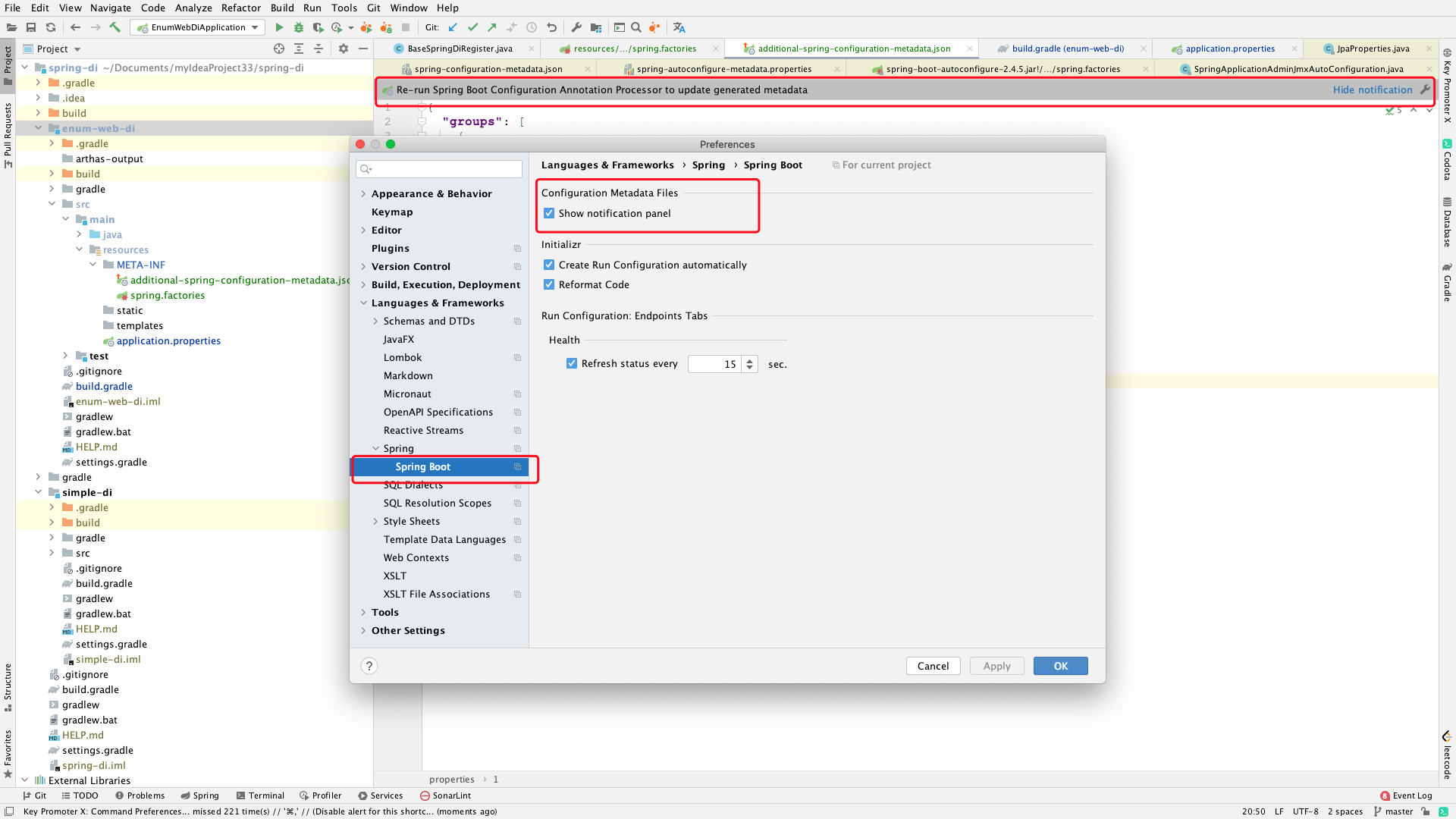Expand the Tools settings group

[x=363, y=612]
